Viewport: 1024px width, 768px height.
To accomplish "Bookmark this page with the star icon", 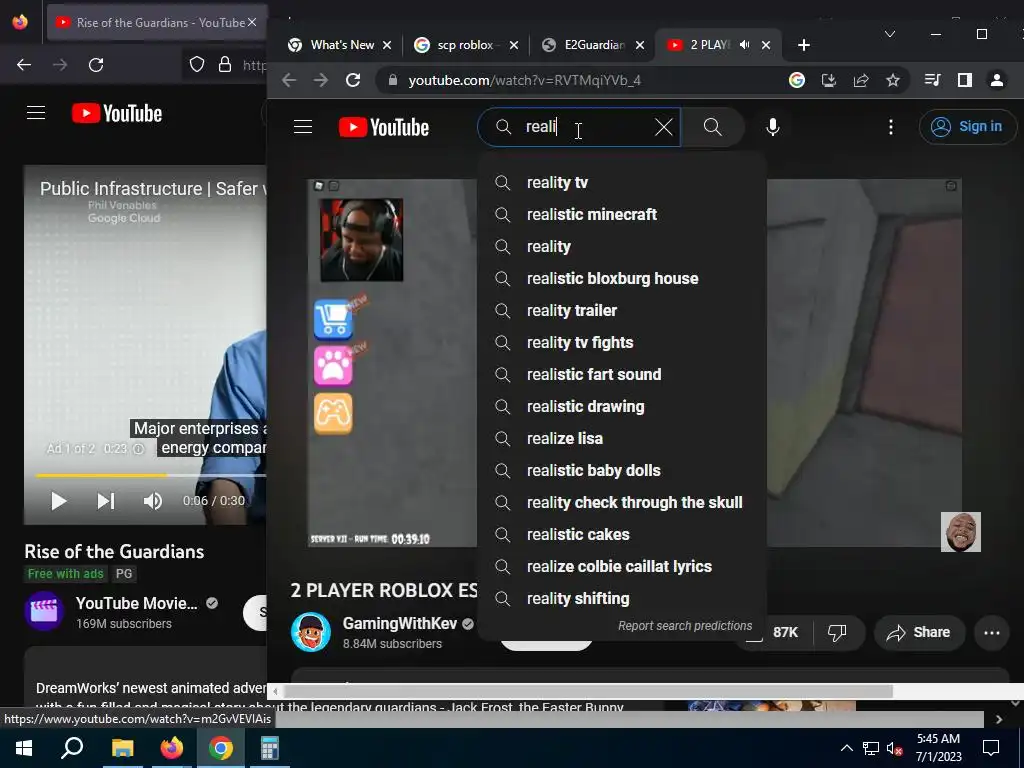I will (x=893, y=80).
